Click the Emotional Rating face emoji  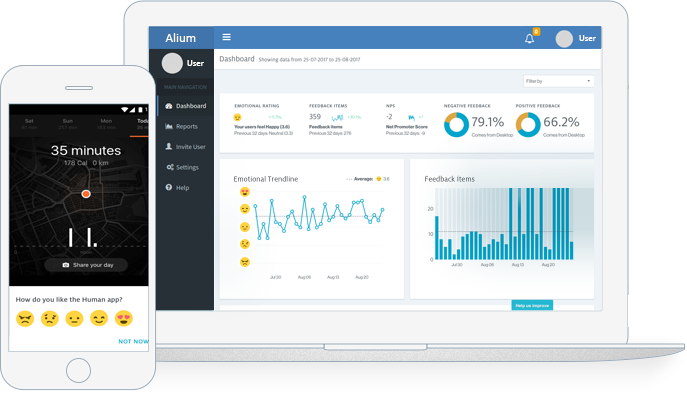[x=237, y=117]
